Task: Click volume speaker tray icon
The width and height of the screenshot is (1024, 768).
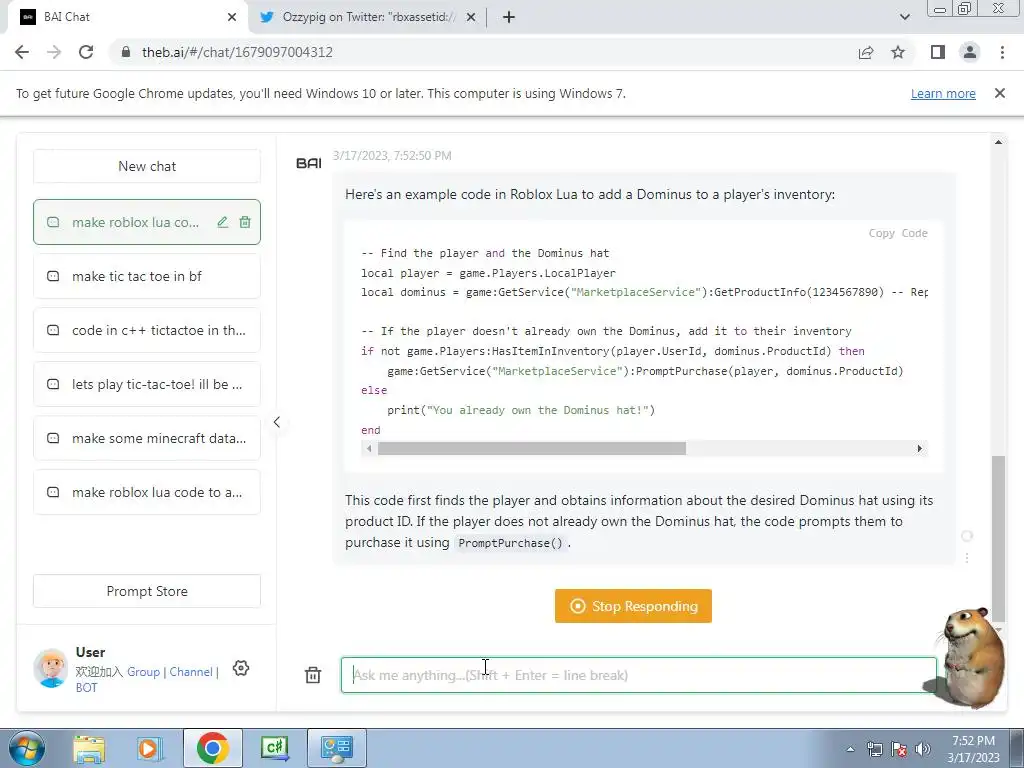Action: click(x=922, y=749)
